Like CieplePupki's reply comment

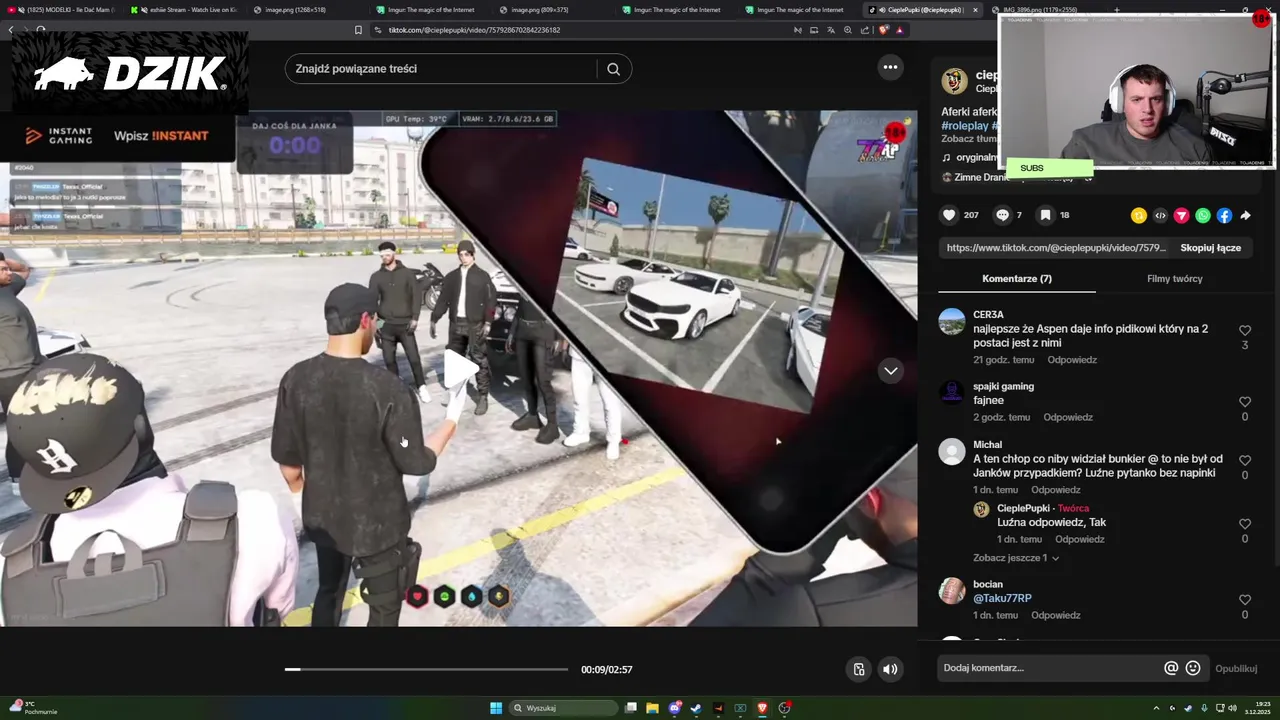pyautogui.click(x=1245, y=524)
